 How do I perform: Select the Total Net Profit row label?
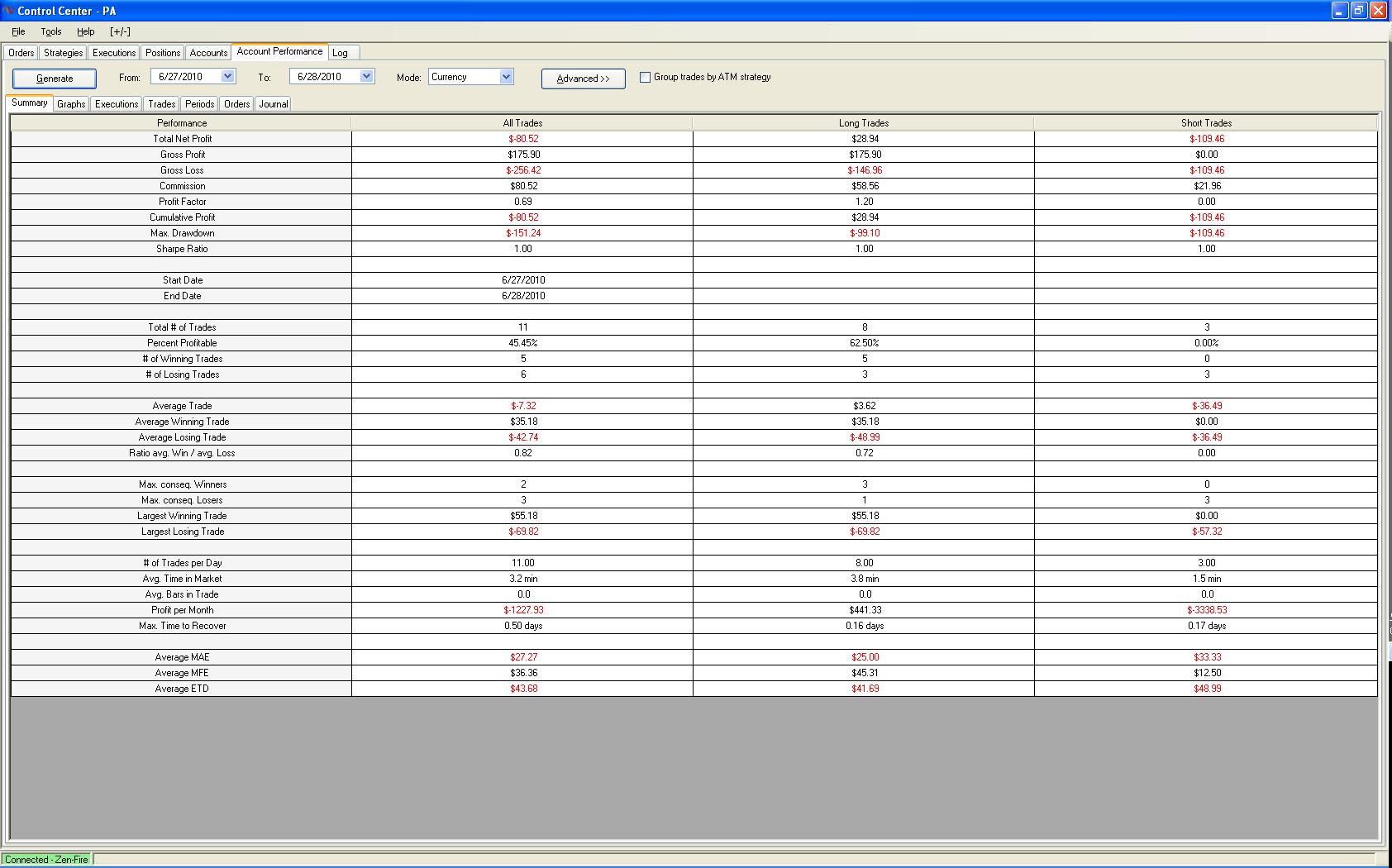[182, 139]
